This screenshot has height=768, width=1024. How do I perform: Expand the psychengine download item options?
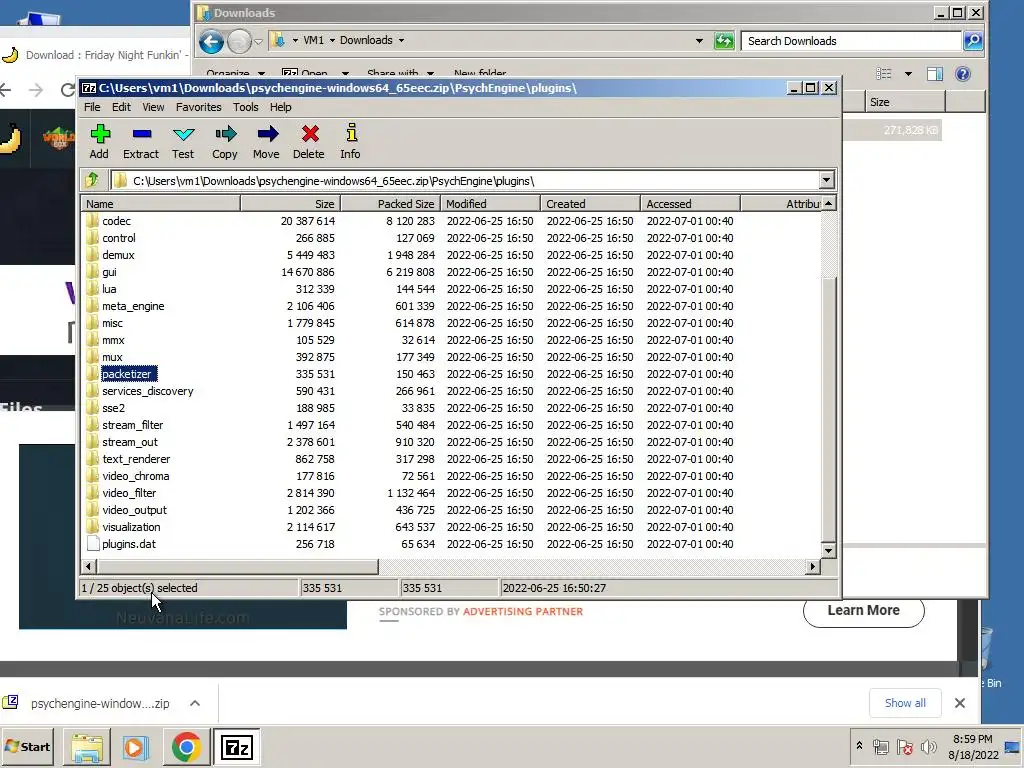point(195,703)
